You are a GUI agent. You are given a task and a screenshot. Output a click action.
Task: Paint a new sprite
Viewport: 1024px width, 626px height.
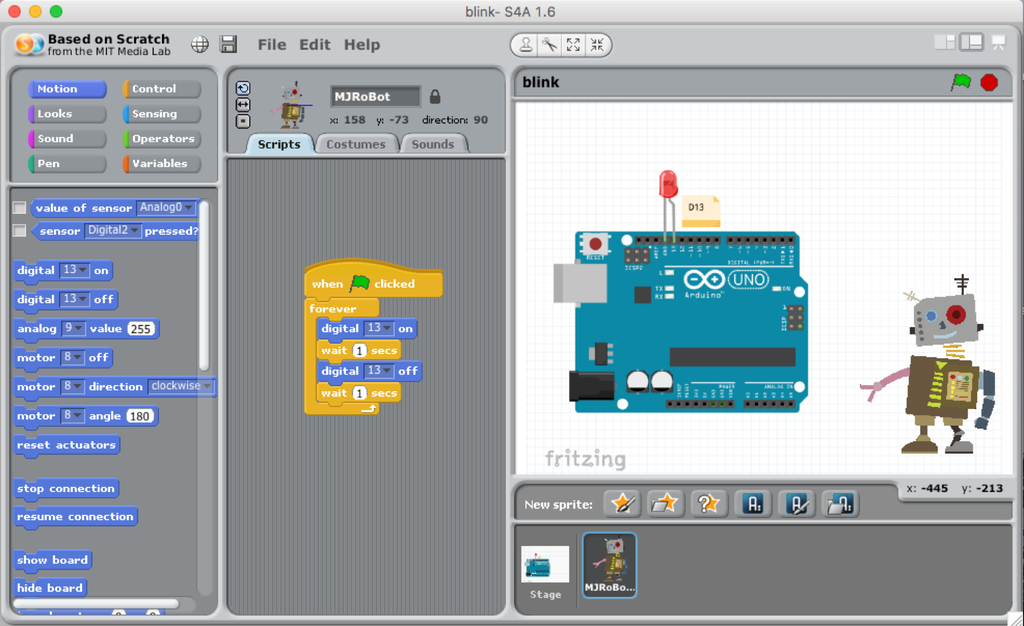click(x=622, y=504)
